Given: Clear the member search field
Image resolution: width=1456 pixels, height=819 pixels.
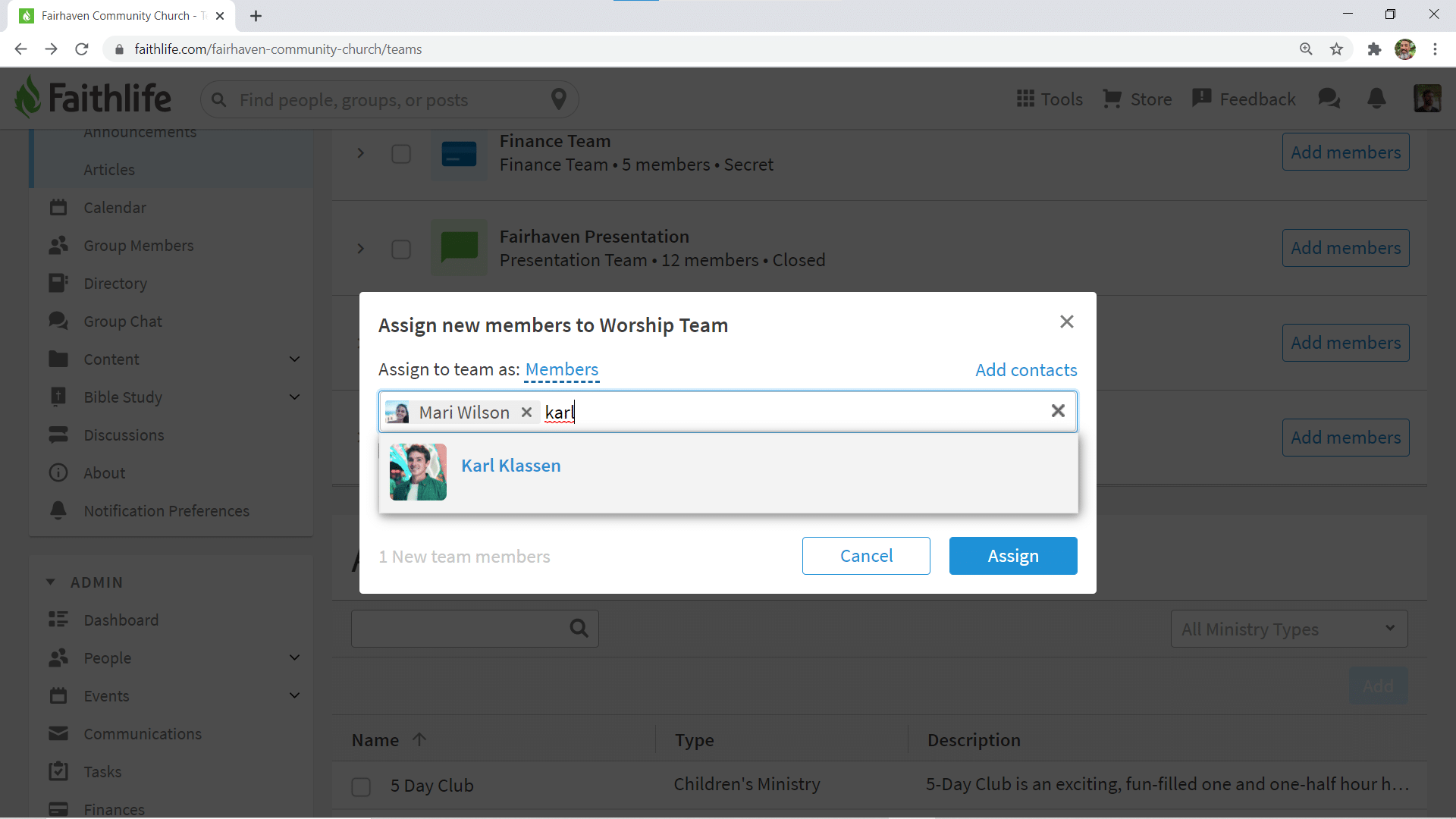Looking at the screenshot, I should (1058, 411).
